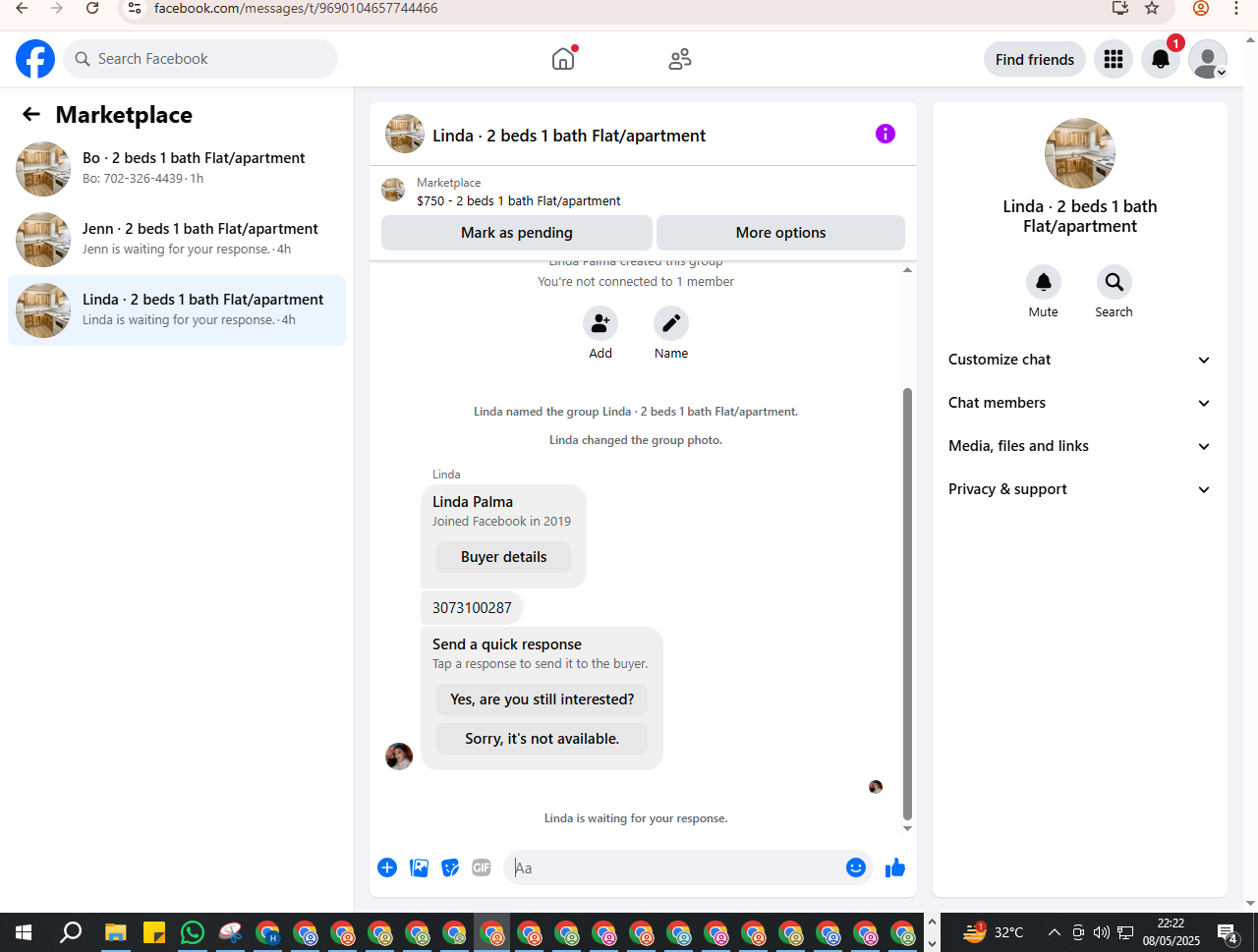
Task: Mute this conversation with the bell
Action: (x=1044, y=282)
